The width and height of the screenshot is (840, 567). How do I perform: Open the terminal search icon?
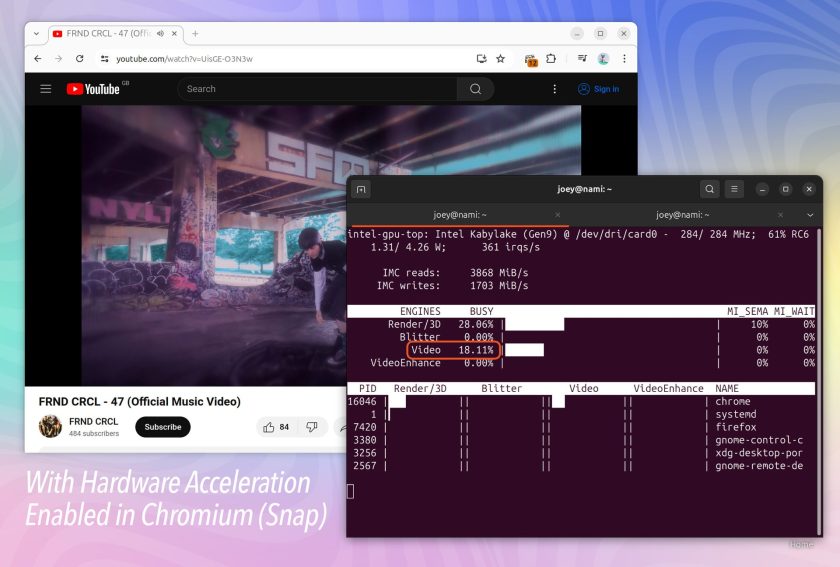click(710, 189)
